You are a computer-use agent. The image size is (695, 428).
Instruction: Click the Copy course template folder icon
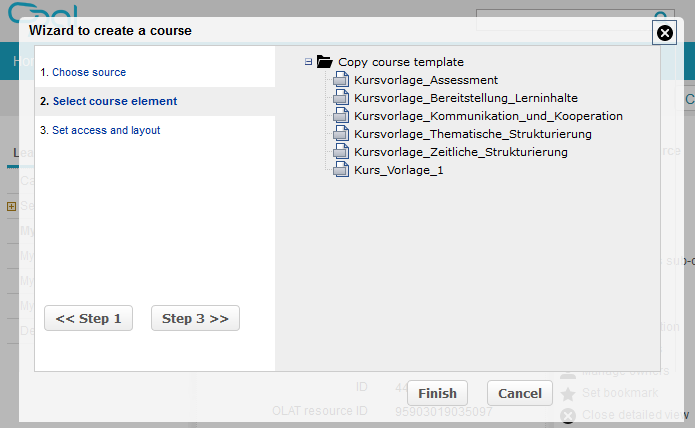tap(324, 62)
